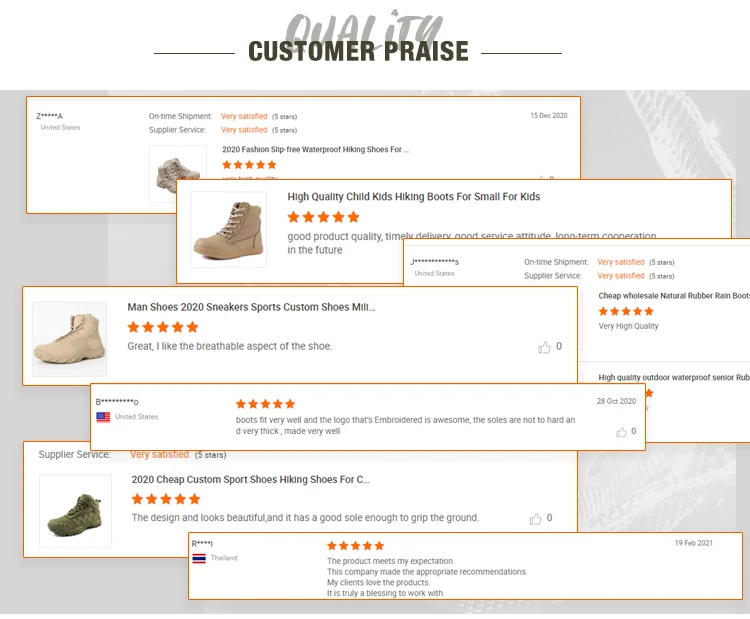
Task: Like the boots fit very well review
Action: [x=622, y=432]
